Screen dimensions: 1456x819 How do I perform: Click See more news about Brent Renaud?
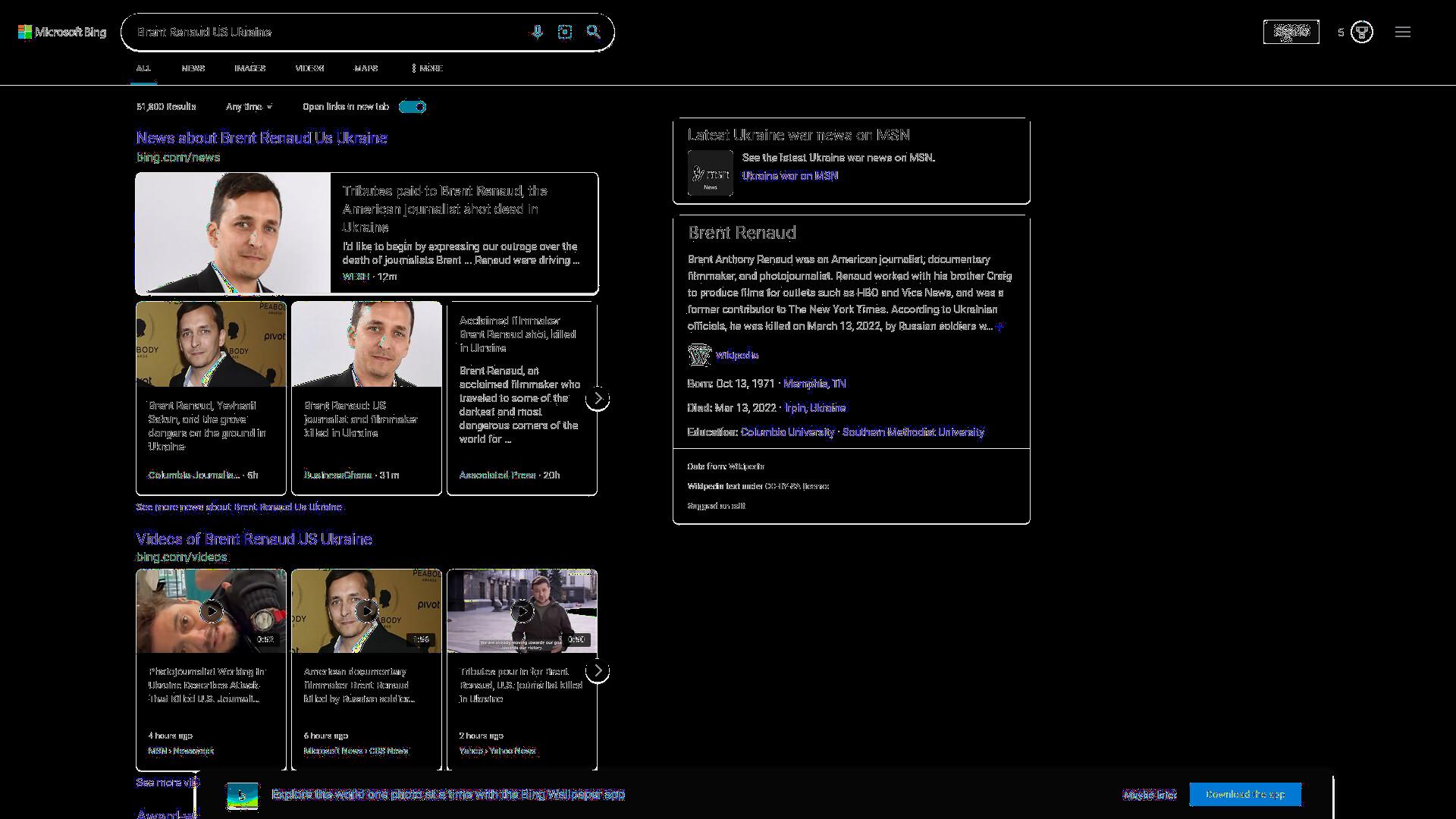239,507
